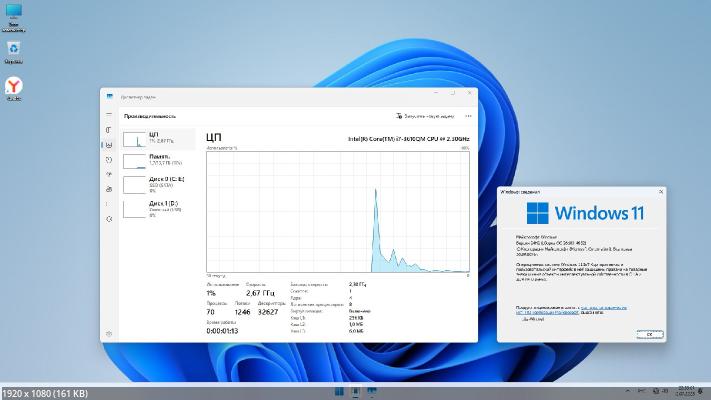The height and width of the screenshot is (400, 711).
Task: Open Task Manager settings gear
Action: (x=109, y=334)
